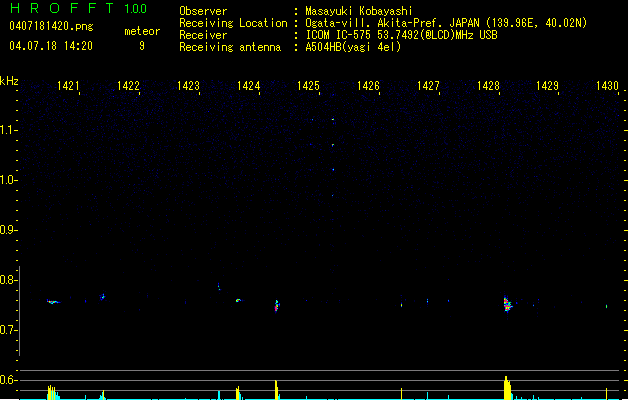Click the 'Receiving antenna' label
Viewport: 629px width, 400px height.
[x=230, y=47]
